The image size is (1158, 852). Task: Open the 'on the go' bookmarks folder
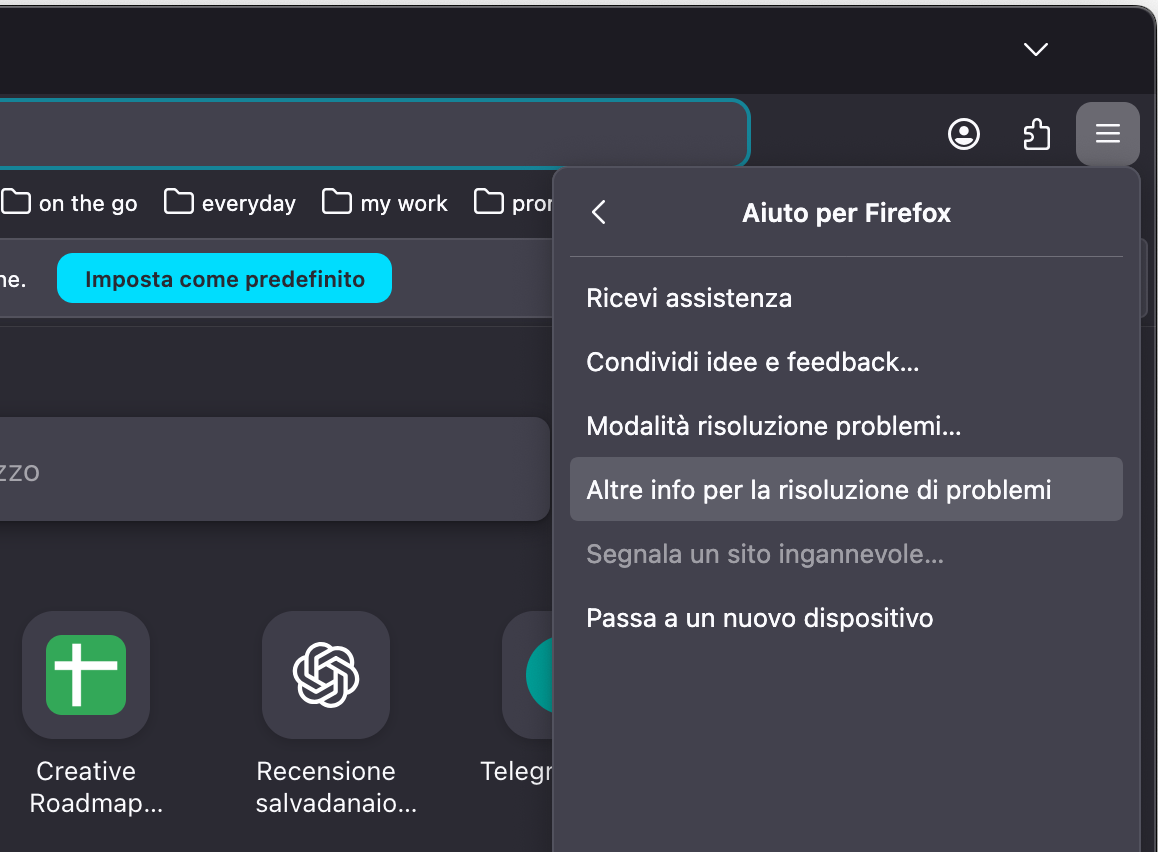(69, 202)
